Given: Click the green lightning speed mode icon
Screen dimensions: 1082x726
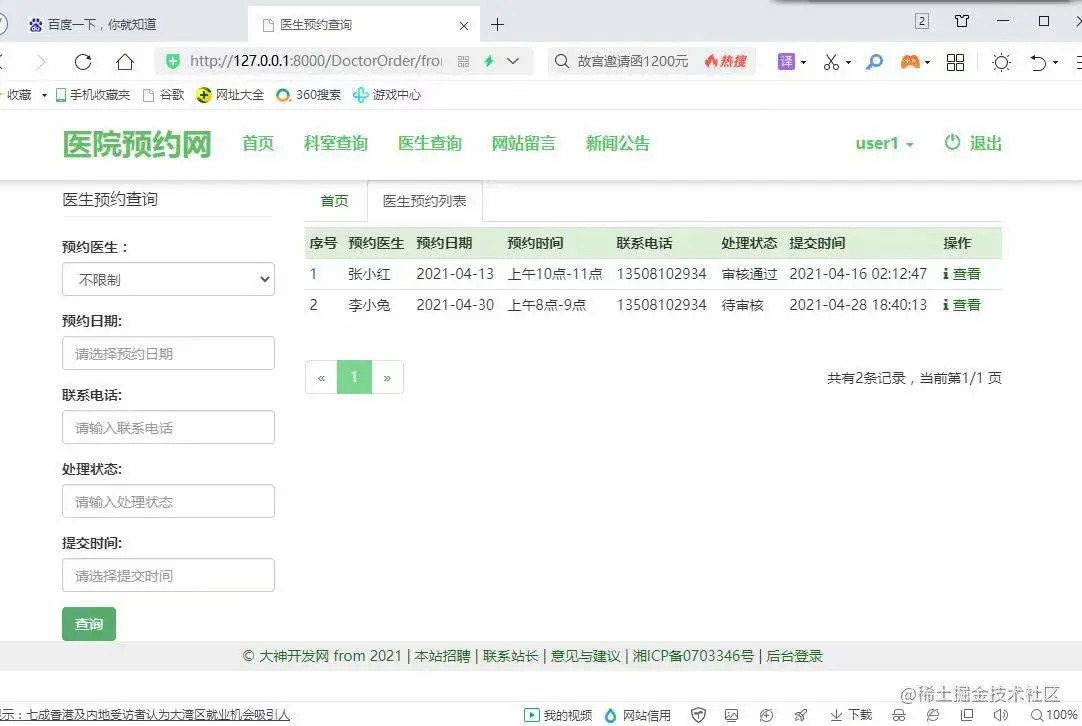Looking at the screenshot, I should point(489,61).
